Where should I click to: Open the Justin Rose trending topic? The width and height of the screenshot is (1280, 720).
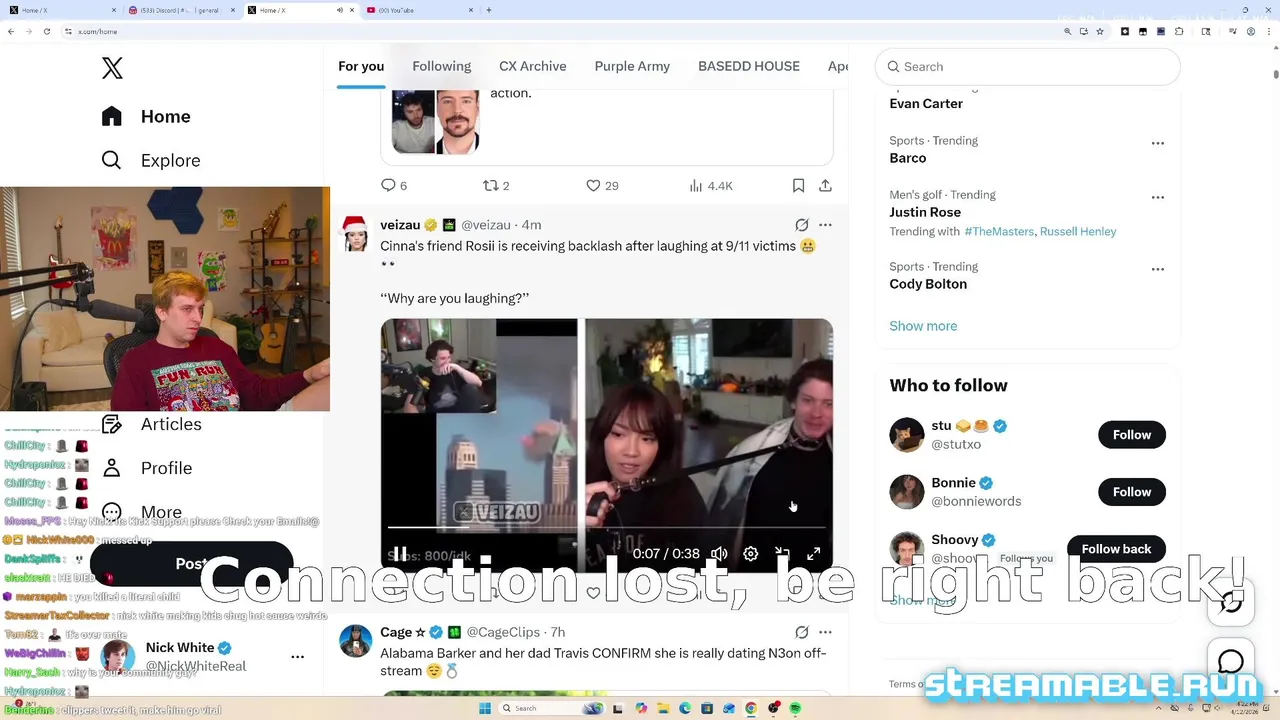tap(925, 212)
